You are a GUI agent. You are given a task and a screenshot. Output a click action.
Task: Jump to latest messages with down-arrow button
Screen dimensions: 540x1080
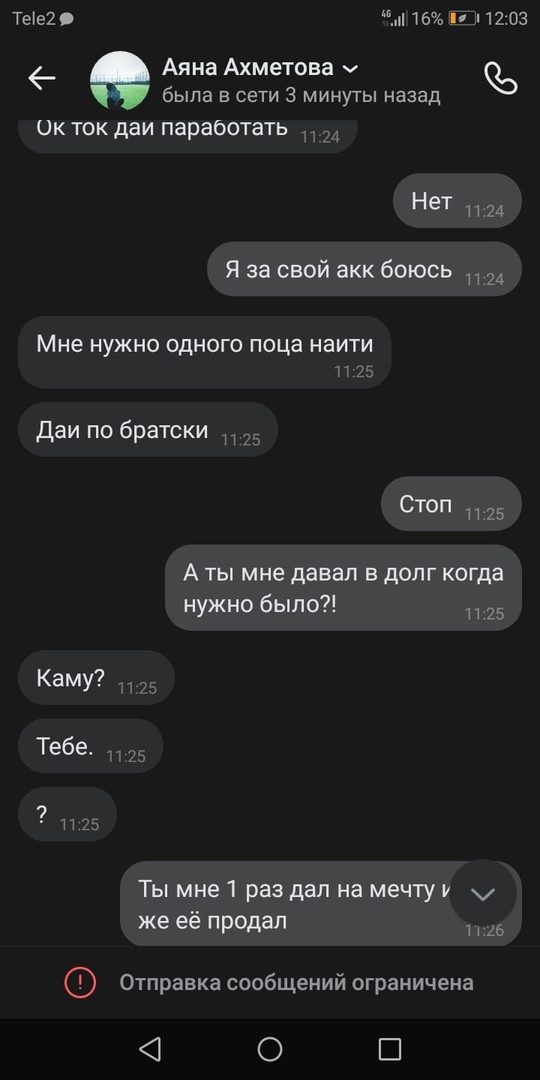[483, 893]
